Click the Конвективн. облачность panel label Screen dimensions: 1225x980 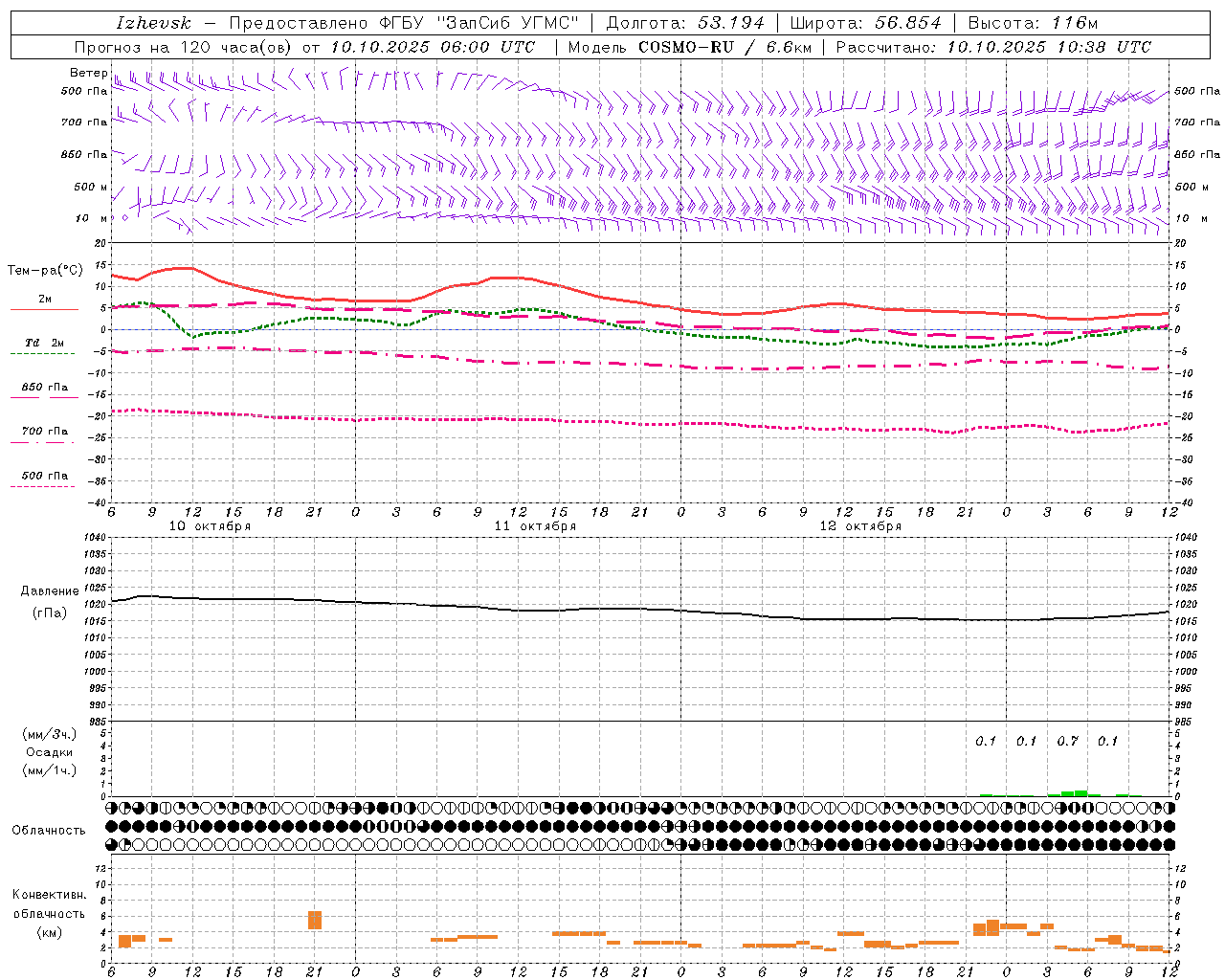[x=49, y=904]
